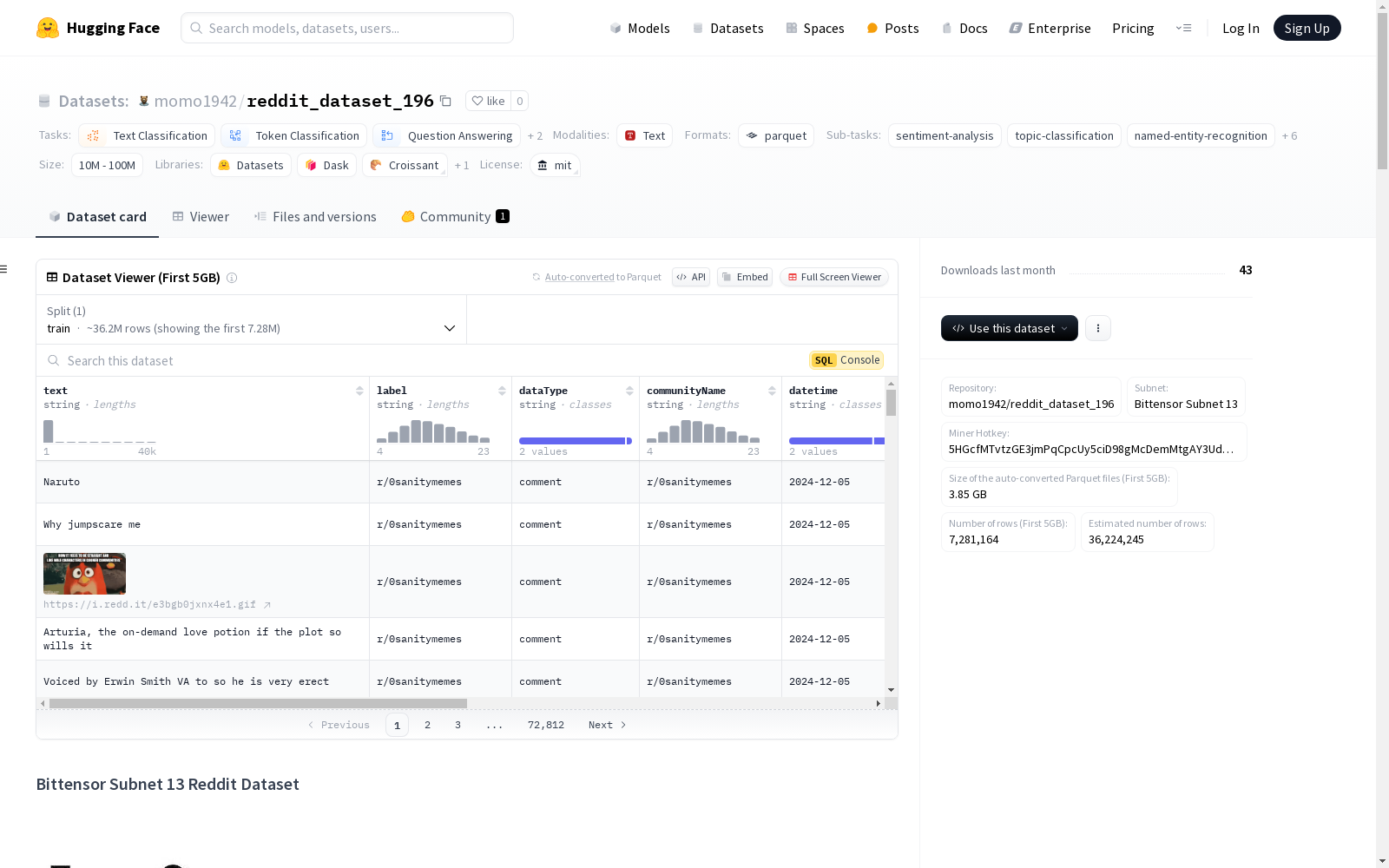Click the named-entity-recognition sub-task tag

pyautogui.click(x=1201, y=135)
